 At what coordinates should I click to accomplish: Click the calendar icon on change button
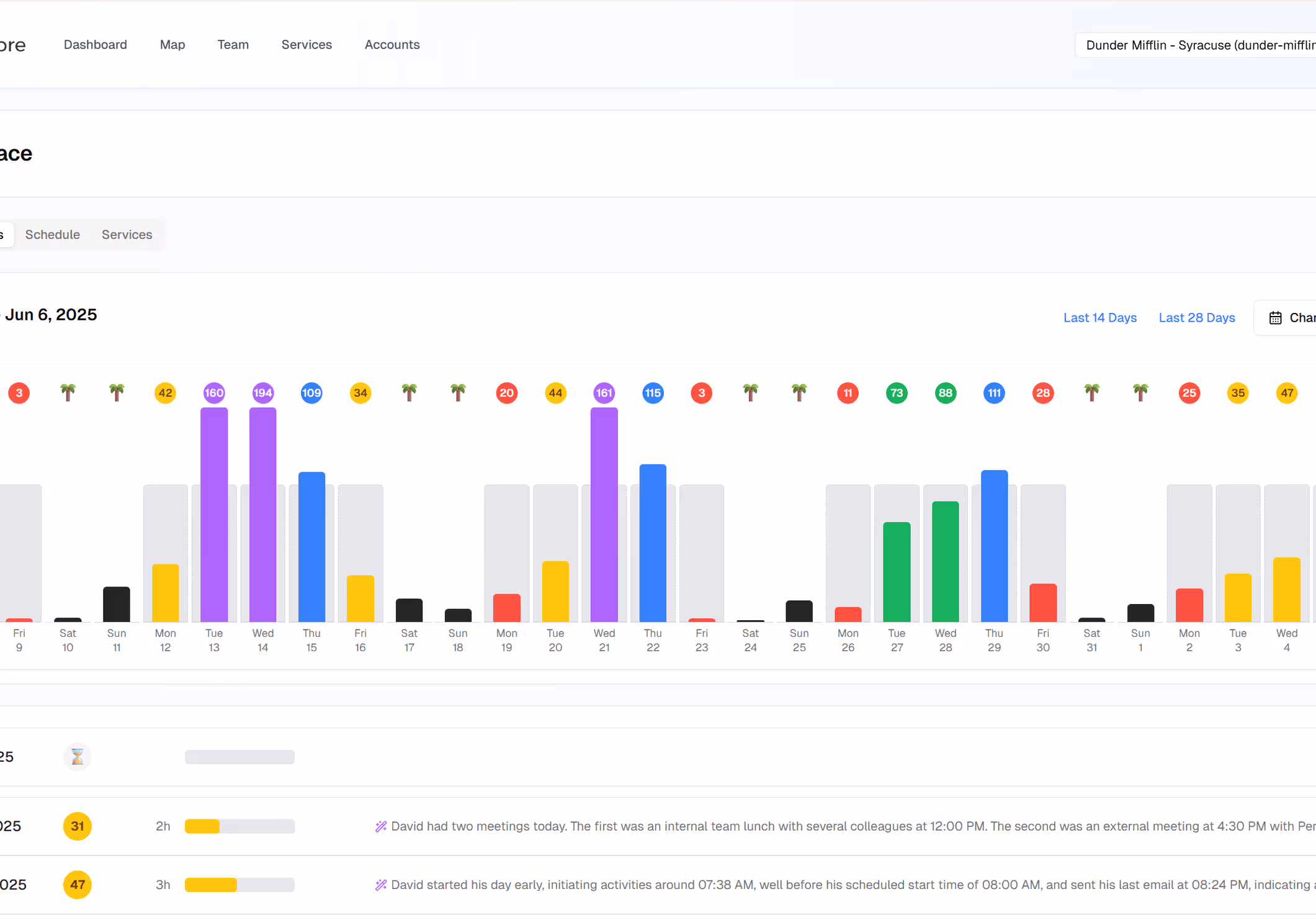[1275, 318]
